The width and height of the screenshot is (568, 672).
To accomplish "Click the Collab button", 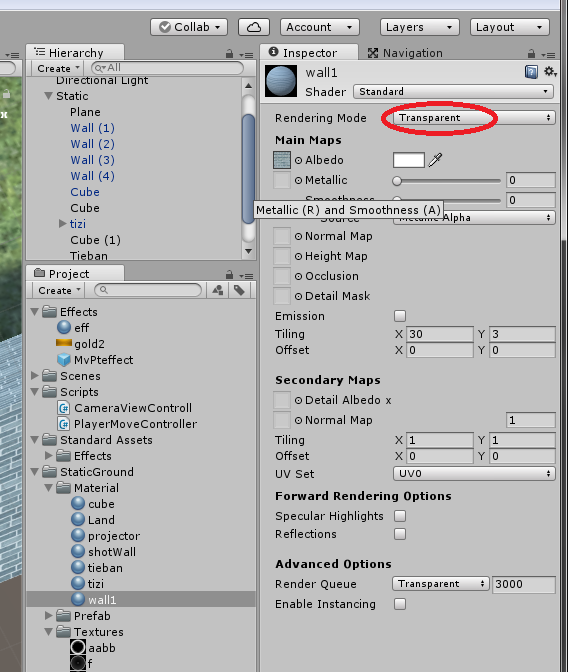I will [x=189, y=27].
